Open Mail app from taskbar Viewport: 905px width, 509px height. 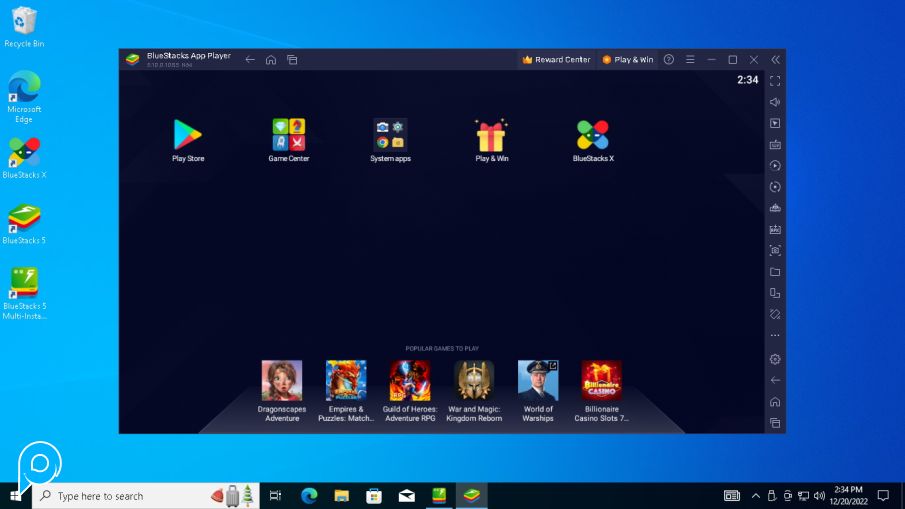406,496
